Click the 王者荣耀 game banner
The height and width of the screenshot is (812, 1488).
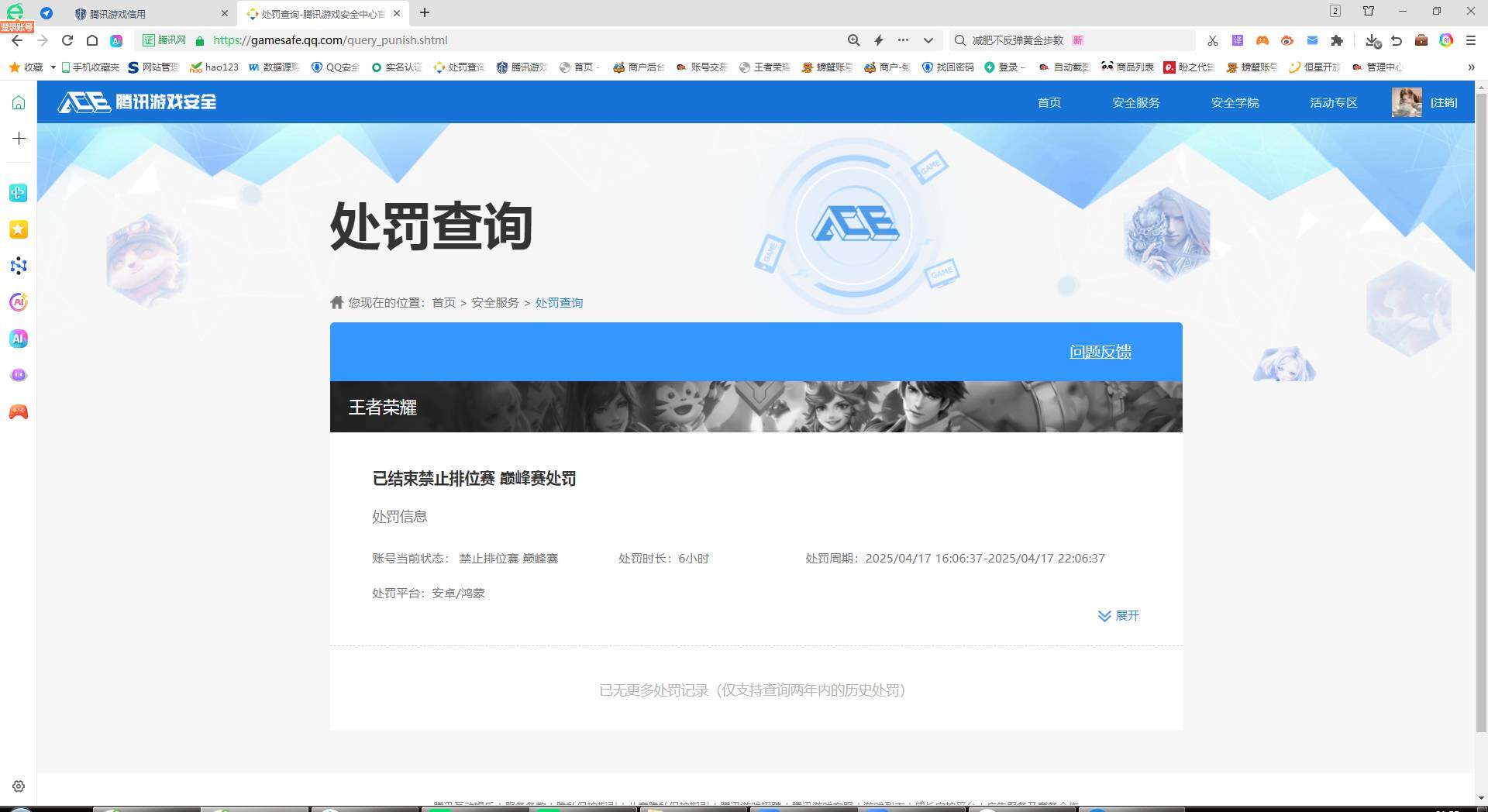(756, 407)
